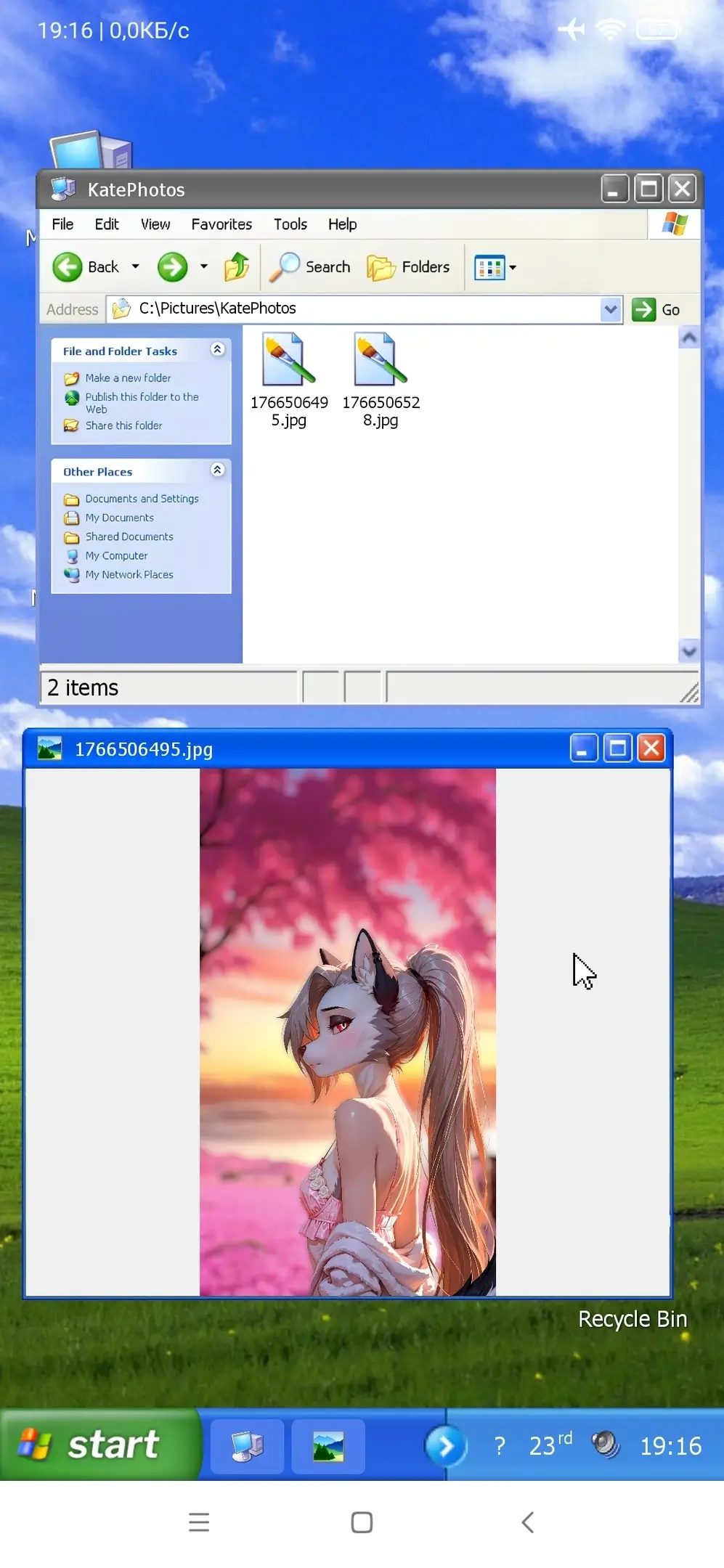Expand the Back history dropdown arrow

coord(135,267)
